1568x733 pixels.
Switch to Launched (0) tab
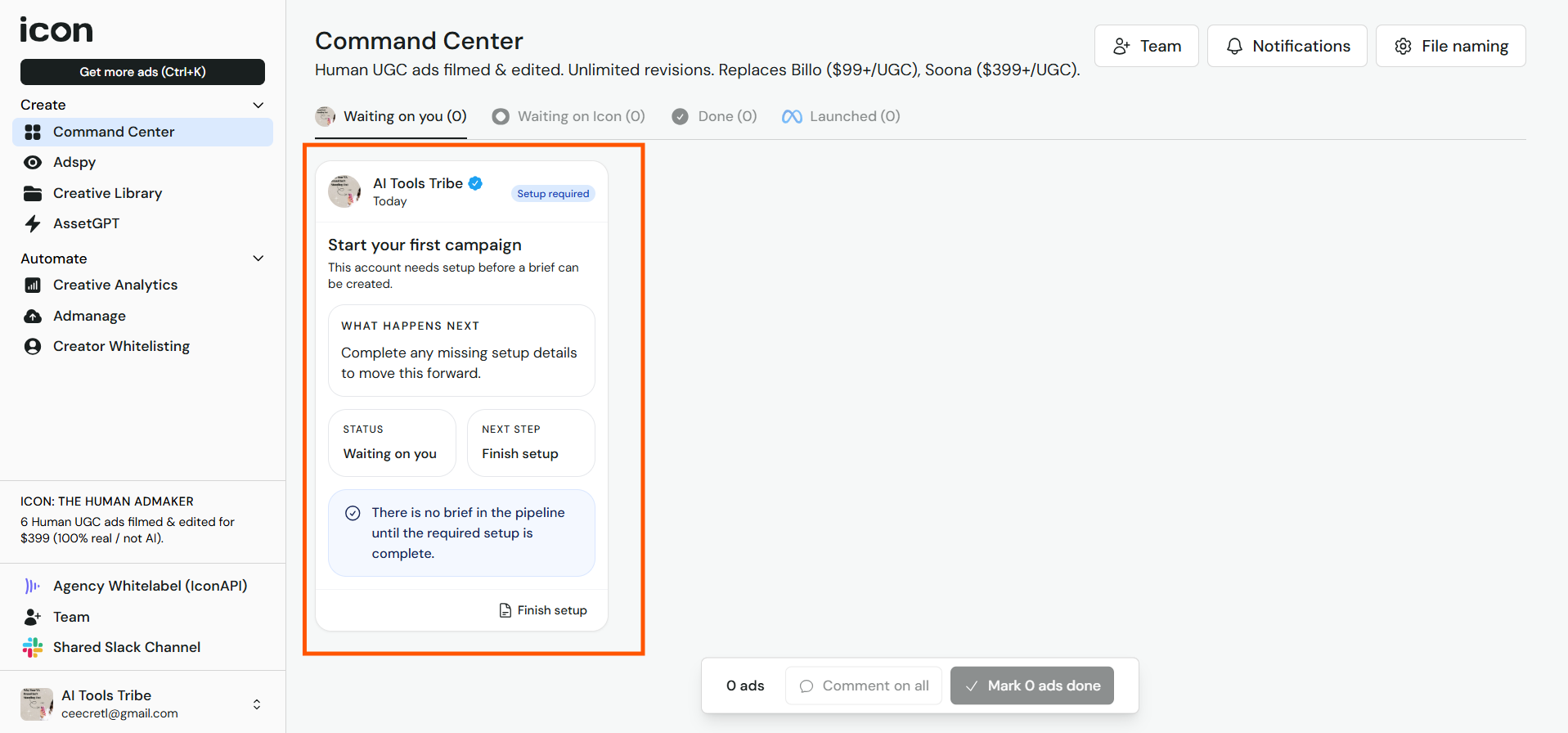(841, 116)
